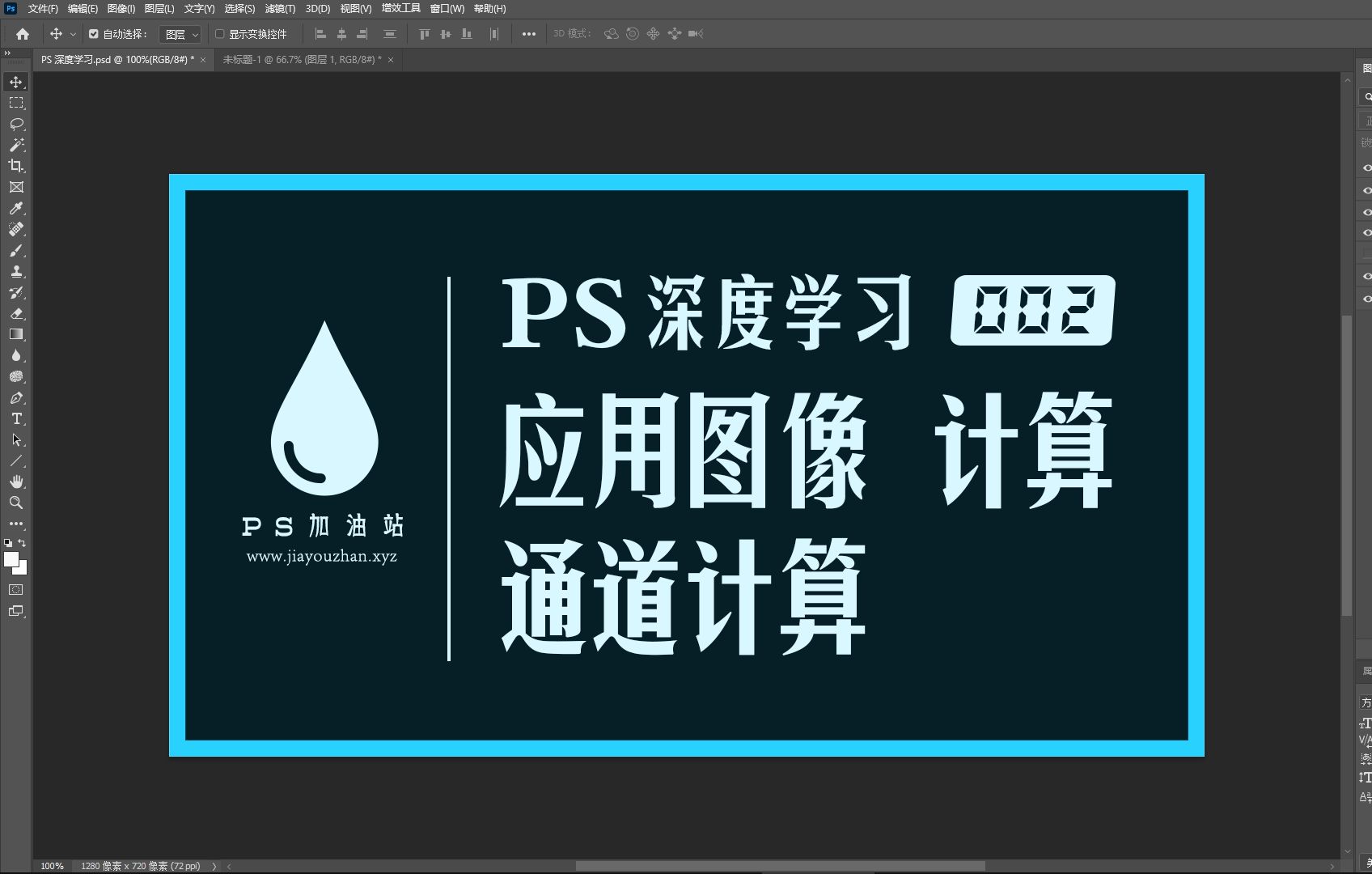Viewport: 1372px width, 874px height.
Task: Select the Brush tool
Action: [17, 251]
